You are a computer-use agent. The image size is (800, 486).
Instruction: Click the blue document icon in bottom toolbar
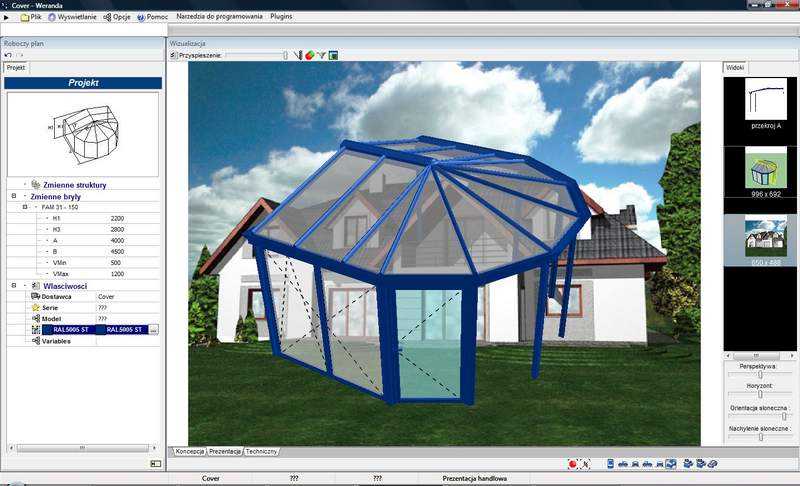tap(610, 464)
